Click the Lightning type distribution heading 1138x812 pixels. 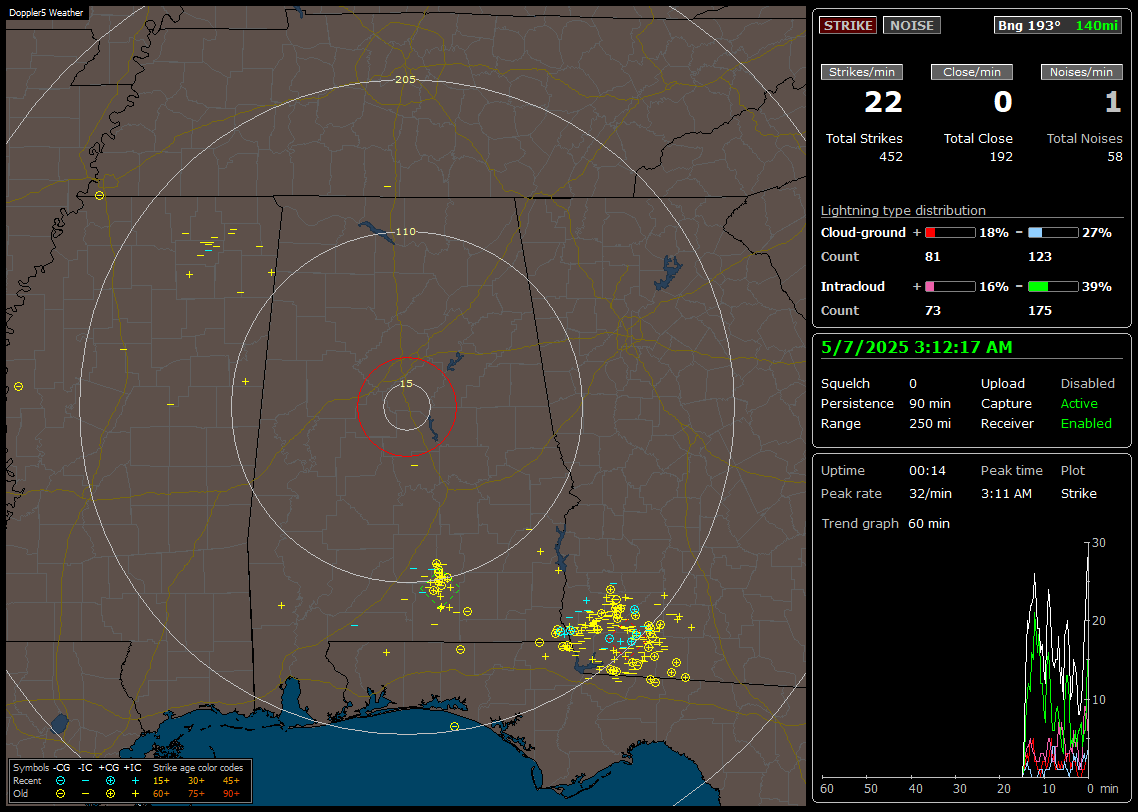pyautogui.click(x=903, y=210)
